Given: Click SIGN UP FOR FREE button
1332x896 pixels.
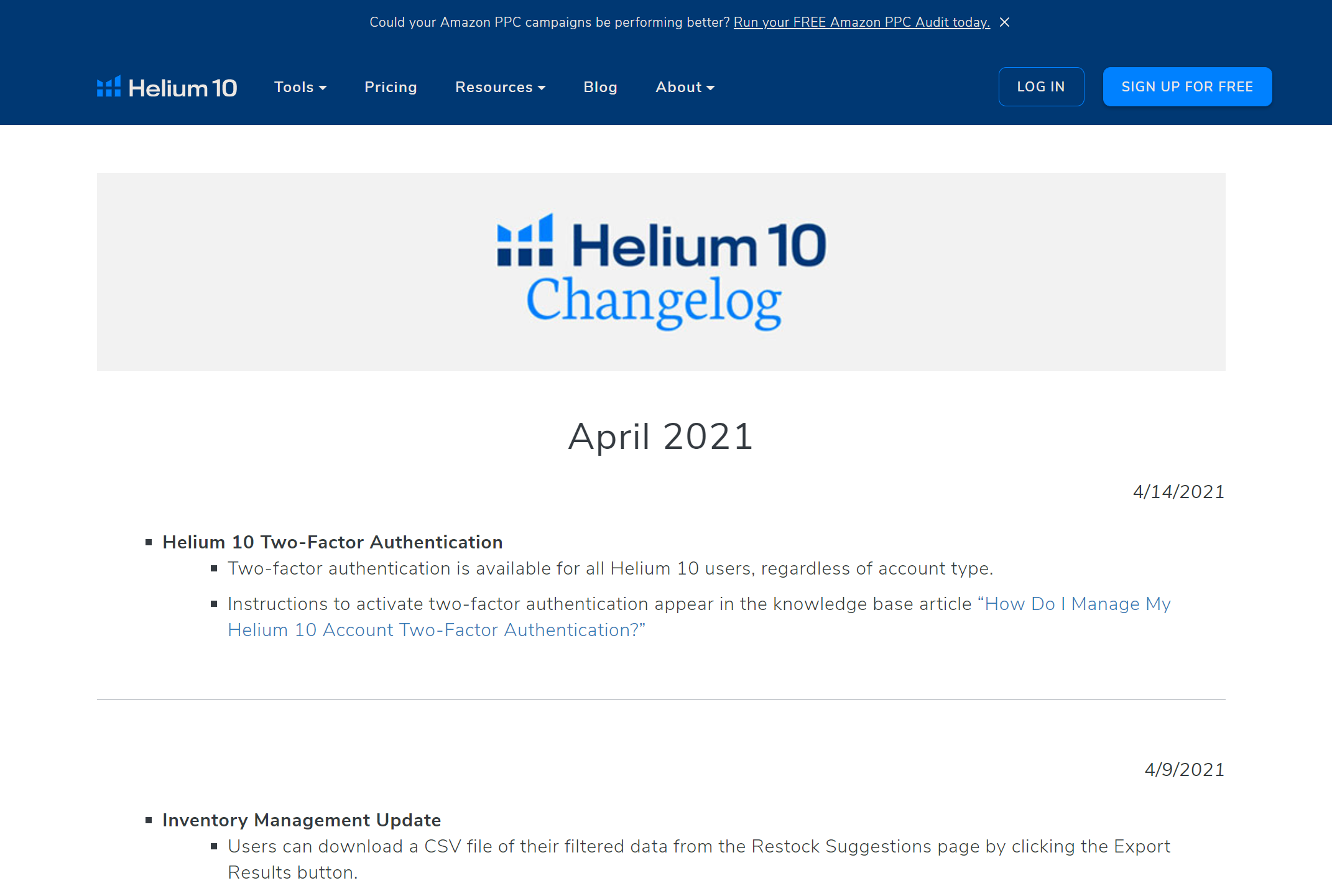Looking at the screenshot, I should (1187, 86).
